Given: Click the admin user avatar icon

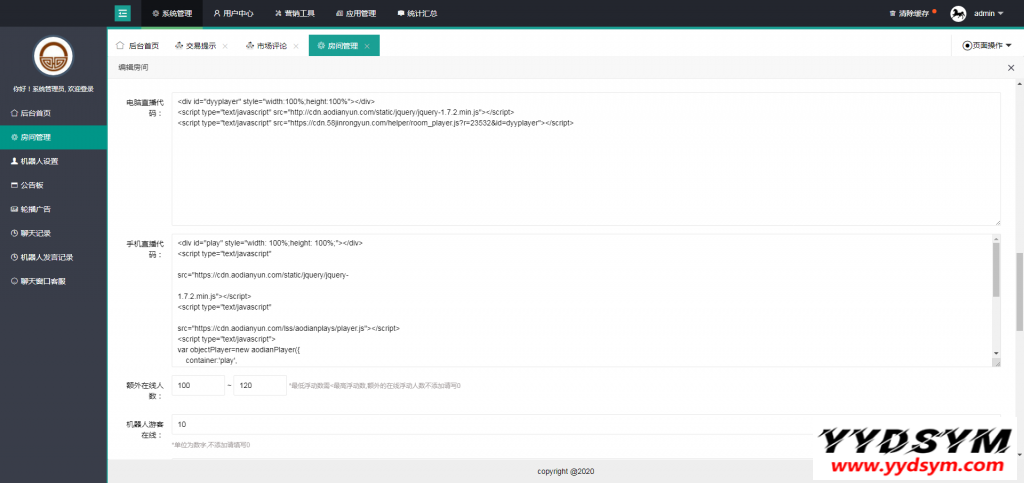Looking at the screenshot, I should coord(957,14).
